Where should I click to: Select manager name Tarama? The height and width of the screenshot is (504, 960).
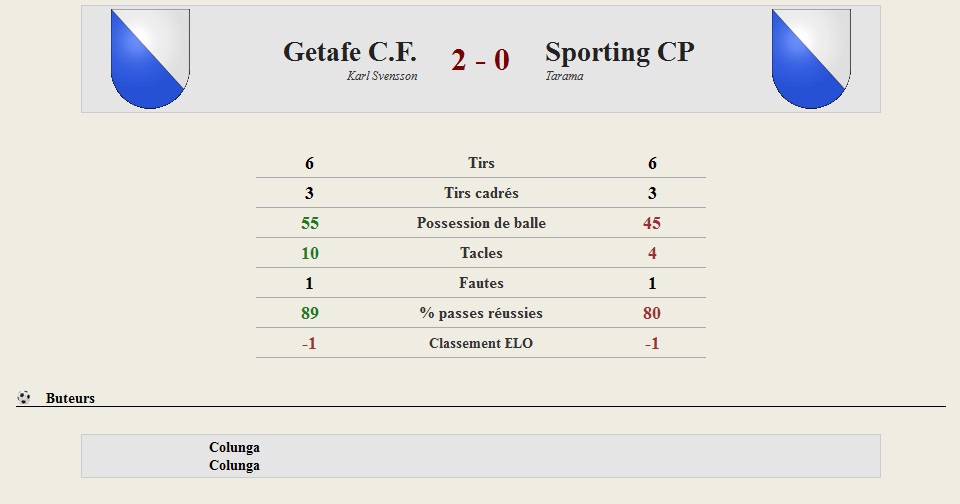[x=564, y=76]
